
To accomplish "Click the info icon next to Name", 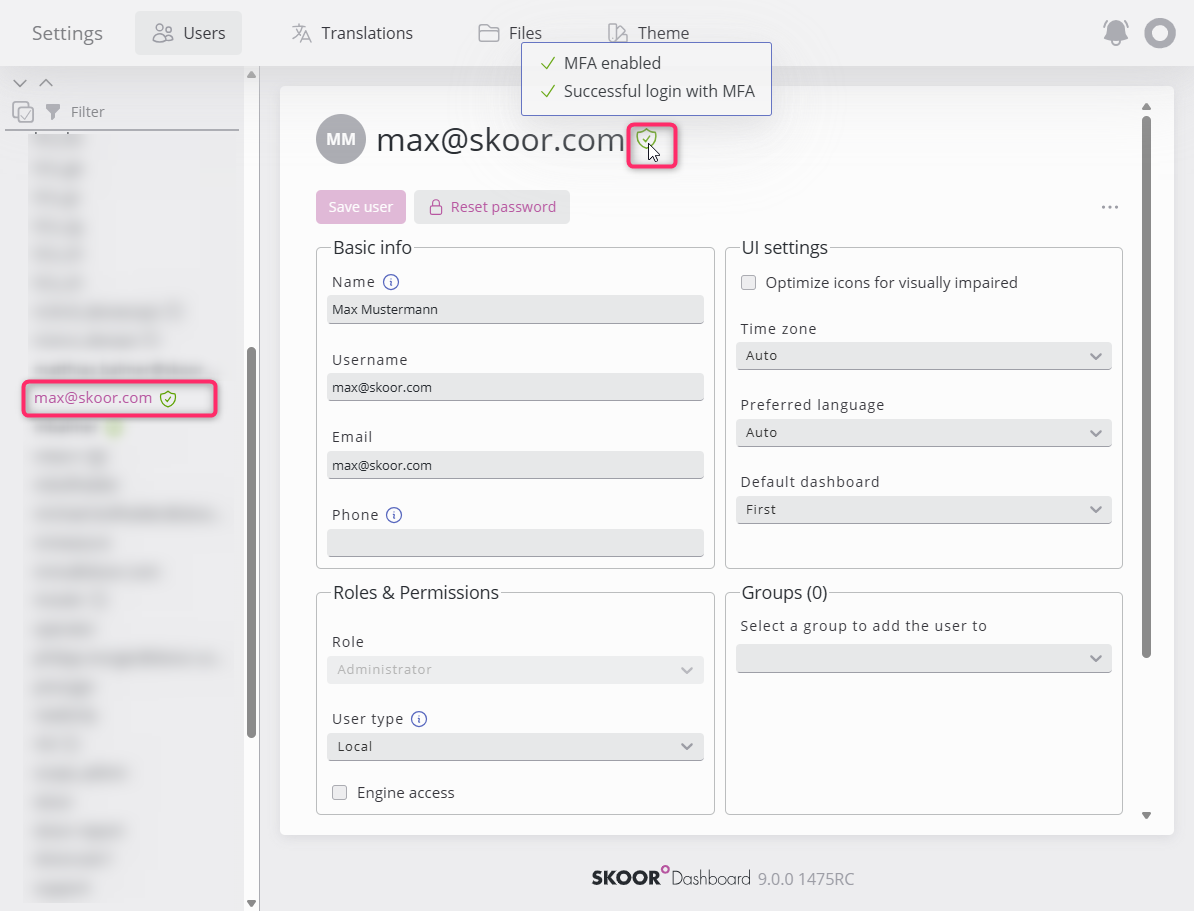I will tap(391, 282).
